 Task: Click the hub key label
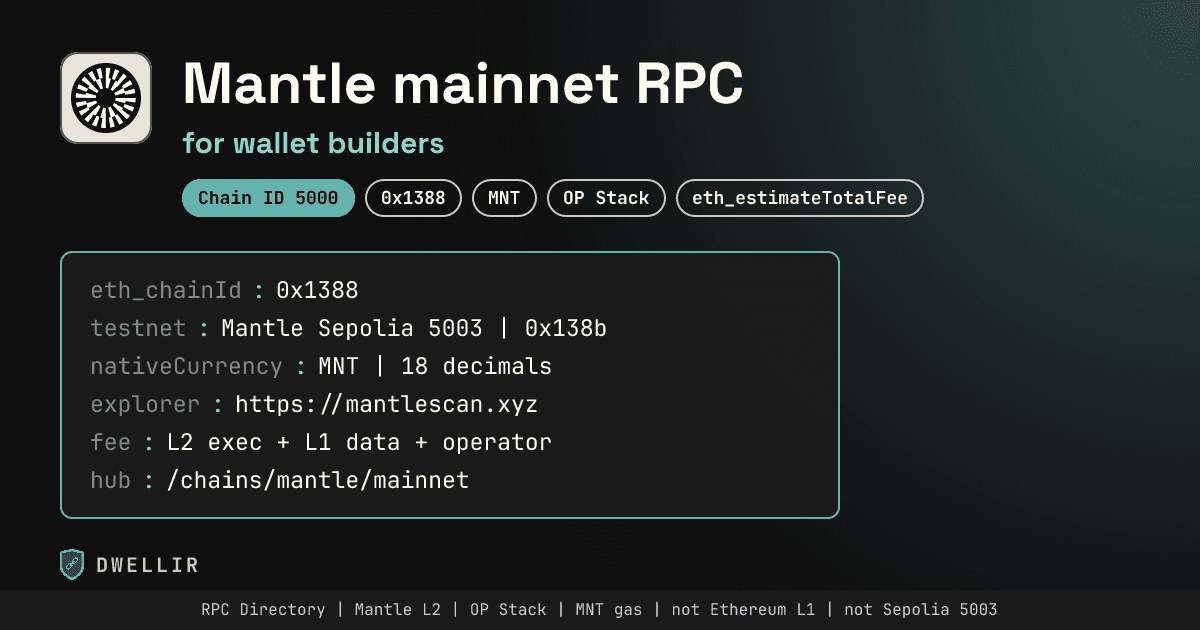tap(111, 481)
